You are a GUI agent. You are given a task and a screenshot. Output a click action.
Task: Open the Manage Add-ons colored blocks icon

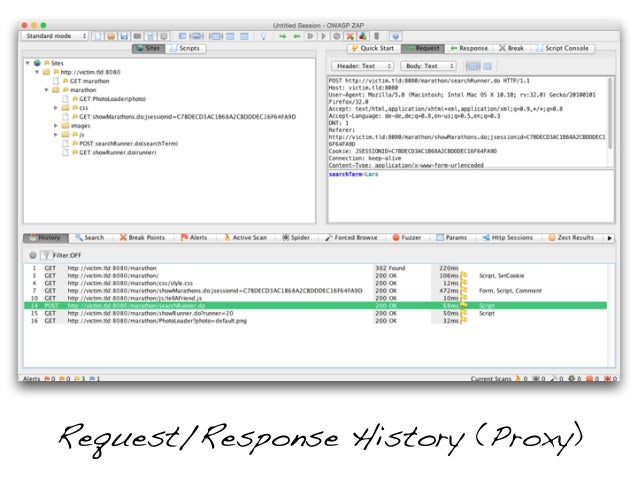[x=363, y=36]
